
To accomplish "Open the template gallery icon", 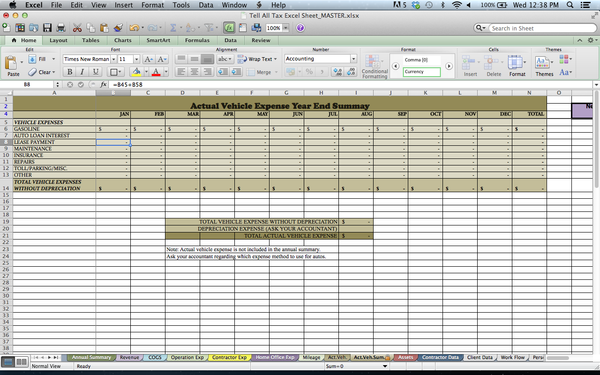I will pyautogui.click(x=20, y=28).
